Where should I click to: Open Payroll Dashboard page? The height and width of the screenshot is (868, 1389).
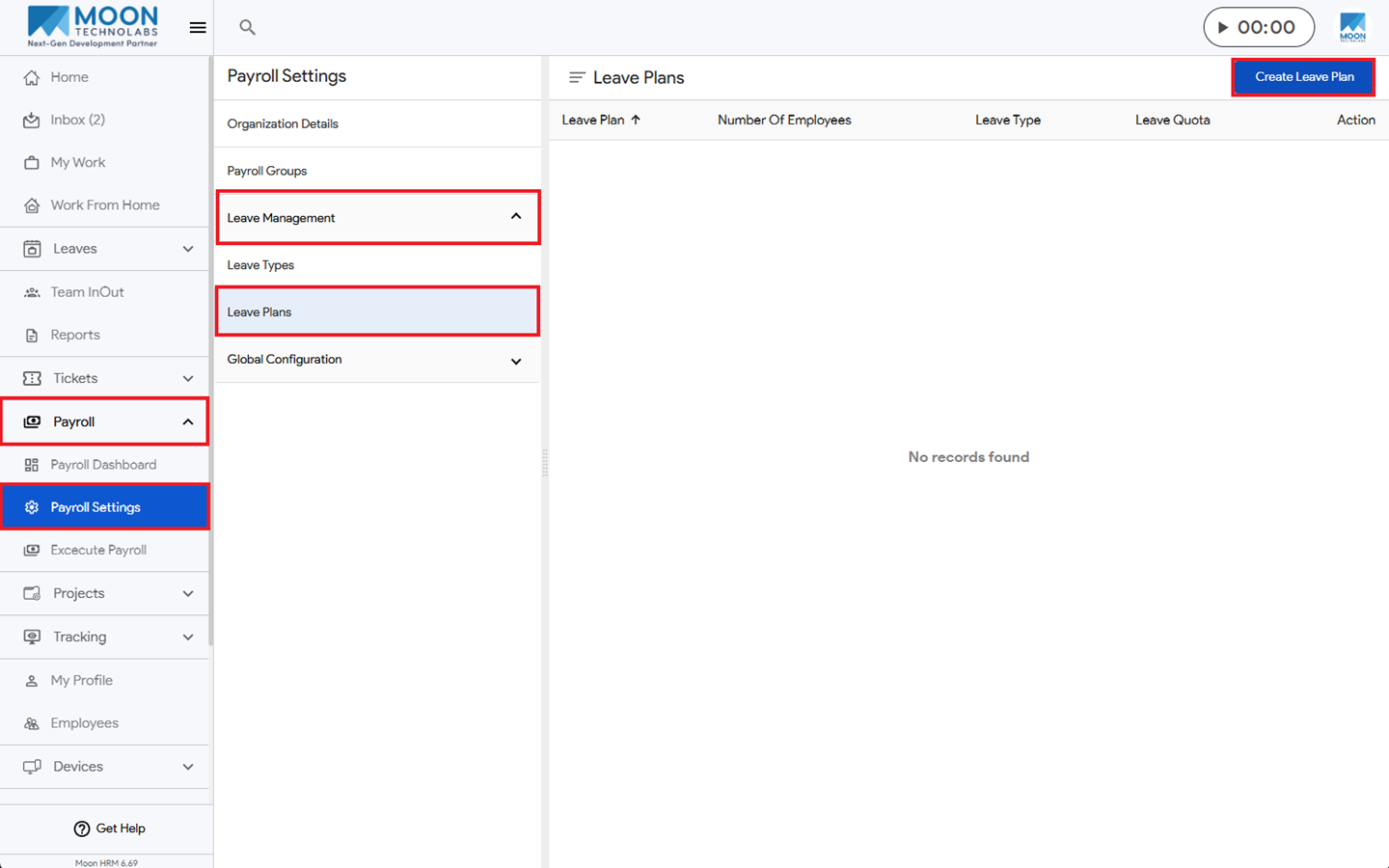coord(104,465)
